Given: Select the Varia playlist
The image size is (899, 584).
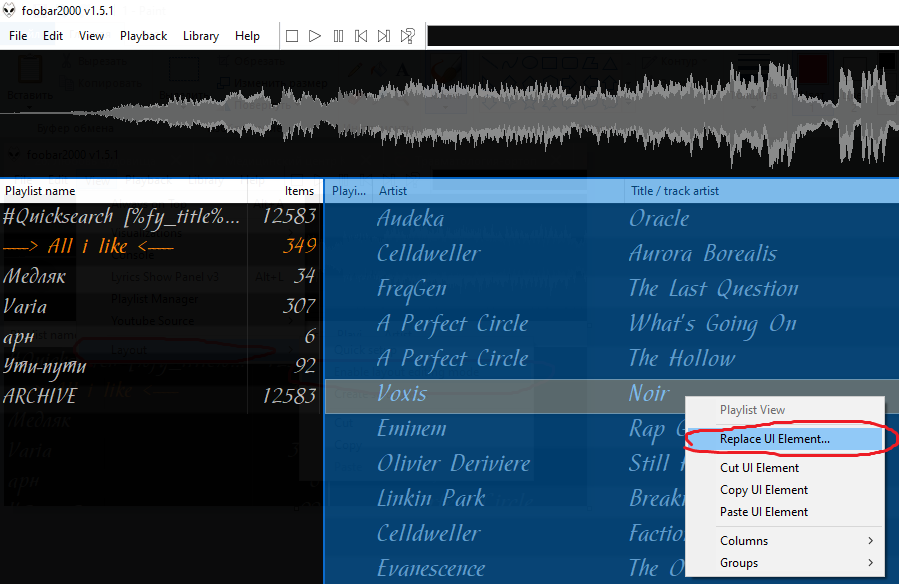Looking at the screenshot, I should coord(160,306).
